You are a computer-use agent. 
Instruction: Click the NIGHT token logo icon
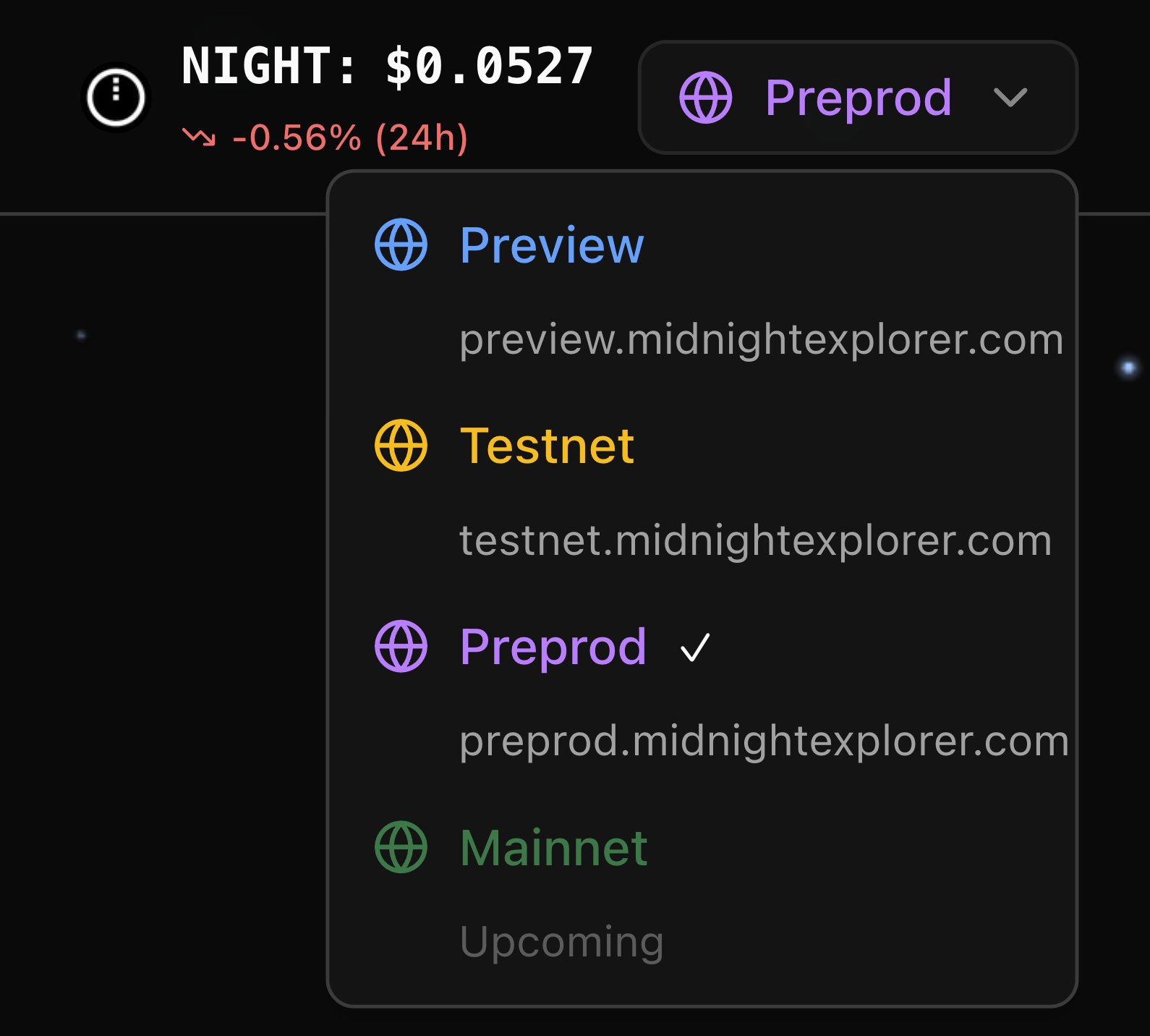tap(116, 97)
